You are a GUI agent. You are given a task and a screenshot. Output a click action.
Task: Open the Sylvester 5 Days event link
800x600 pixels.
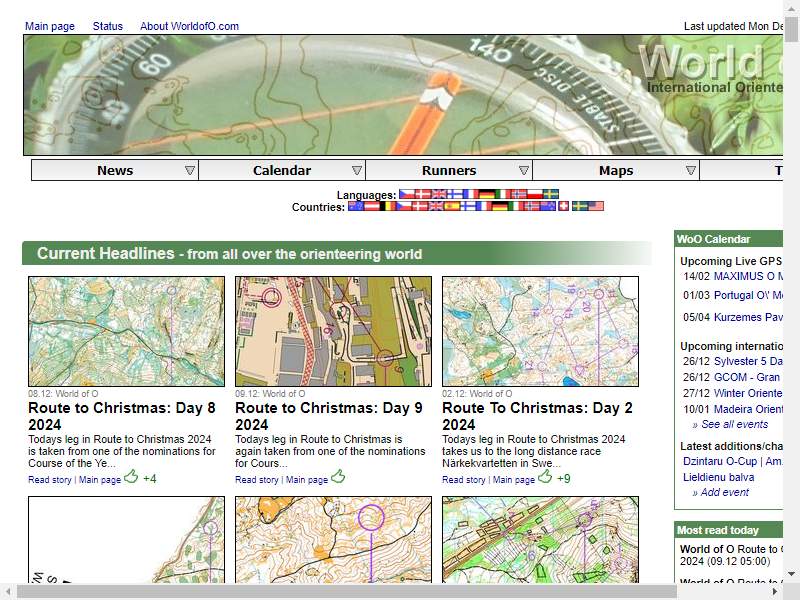748,361
